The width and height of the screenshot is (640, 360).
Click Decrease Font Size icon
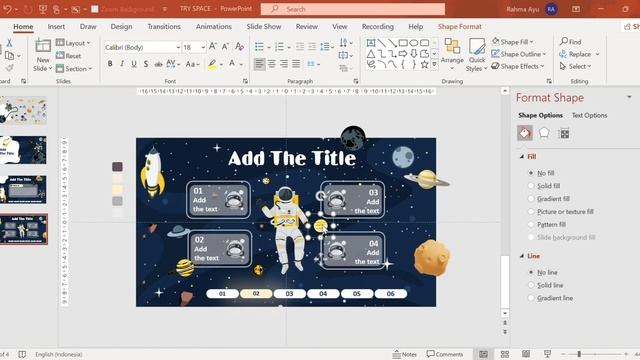click(x=225, y=47)
